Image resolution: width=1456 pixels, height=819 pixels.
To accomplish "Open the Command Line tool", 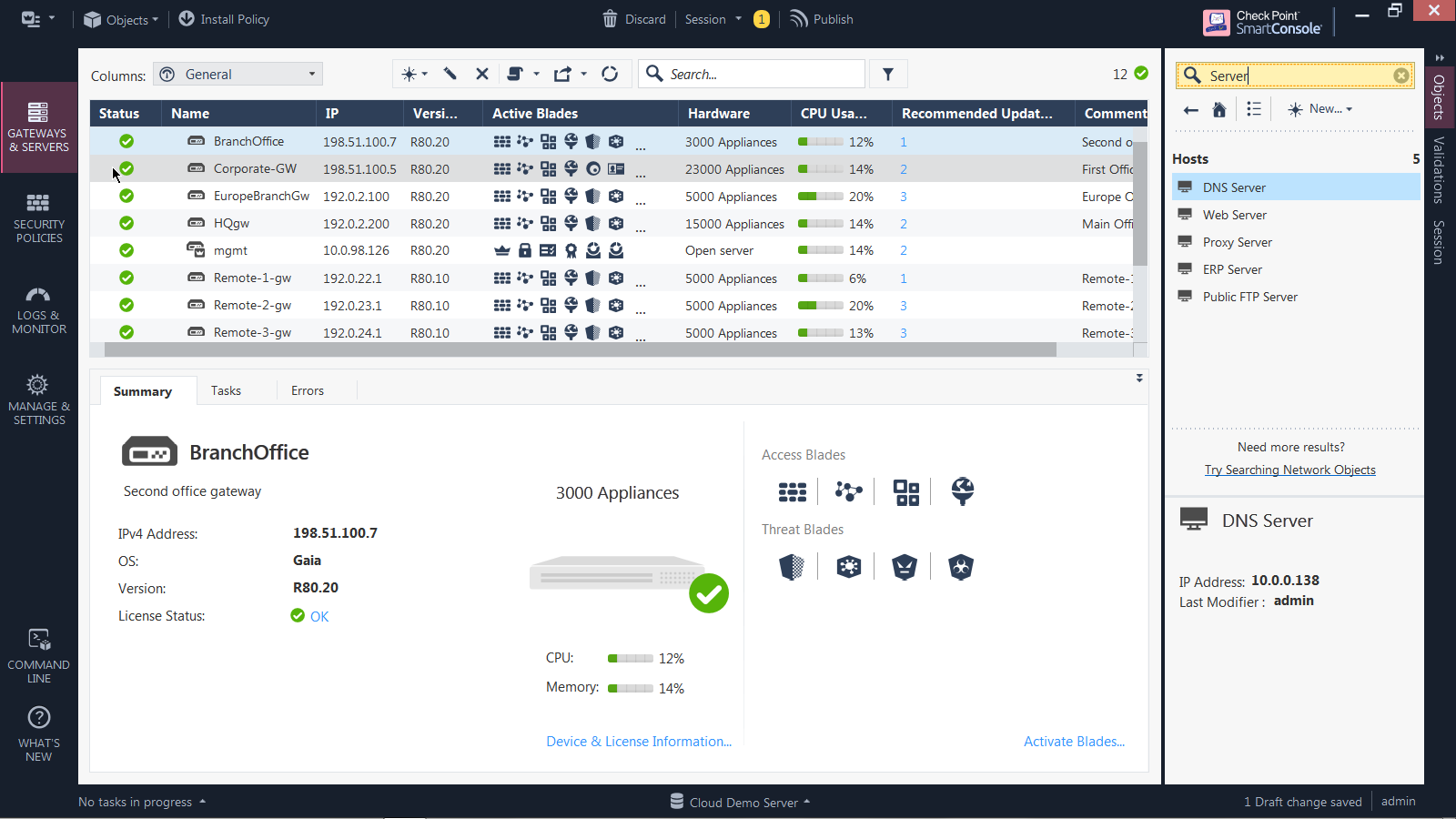I will tap(38, 655).
